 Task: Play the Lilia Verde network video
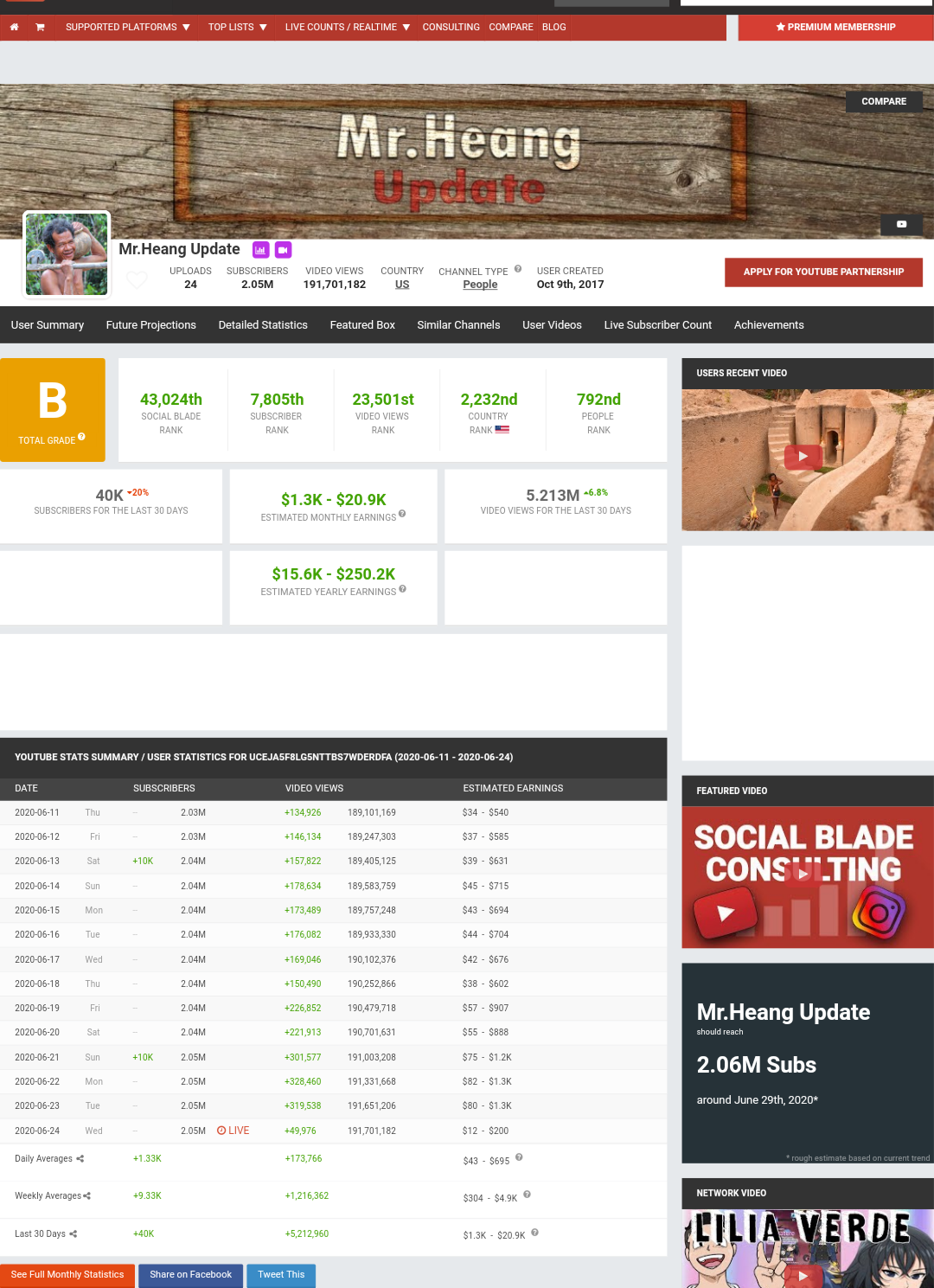(x=803, y=1275)
